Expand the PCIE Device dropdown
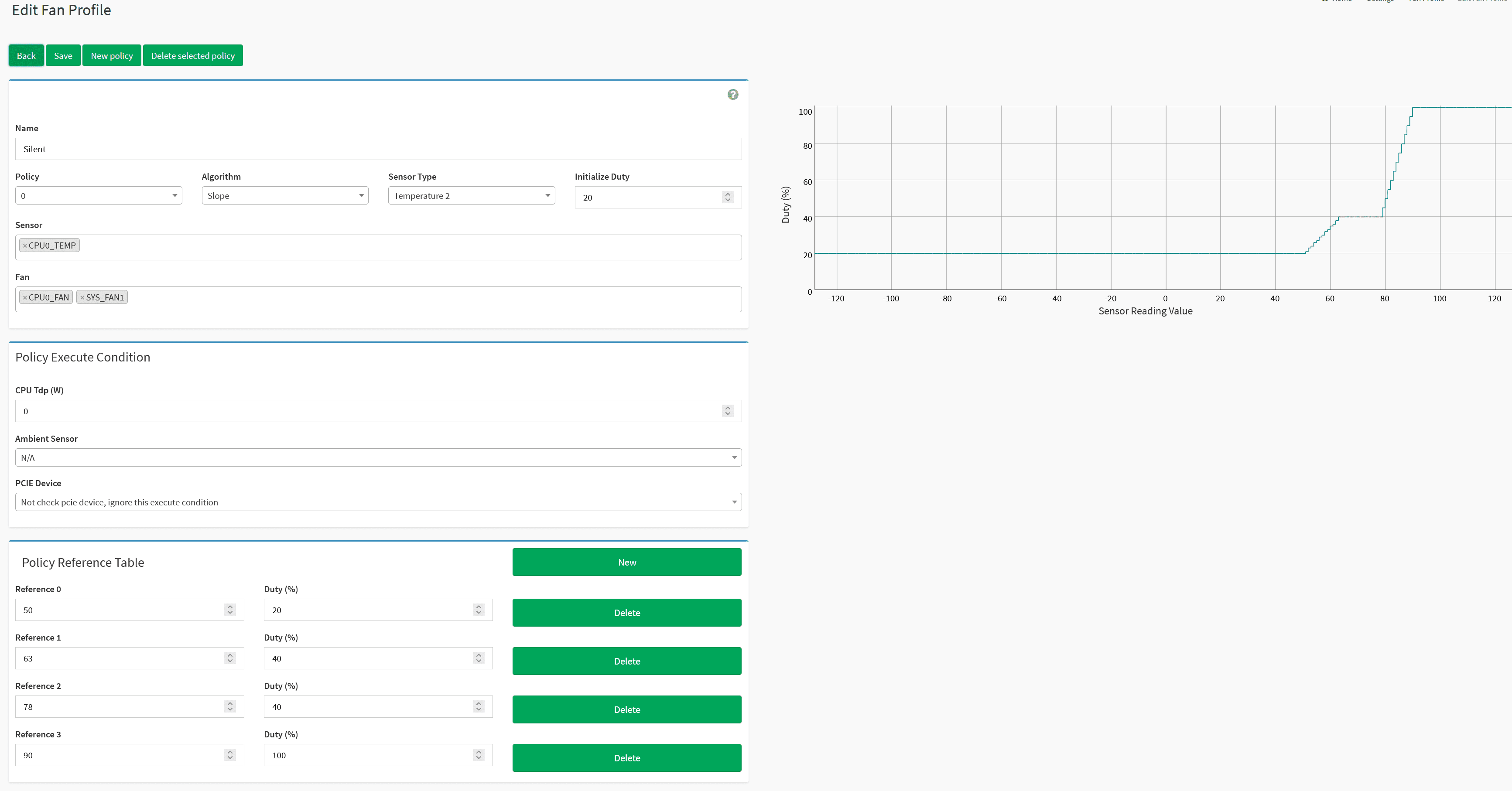Image resolution: width=1512 pixels, height=791 pixels. point(378,502)
